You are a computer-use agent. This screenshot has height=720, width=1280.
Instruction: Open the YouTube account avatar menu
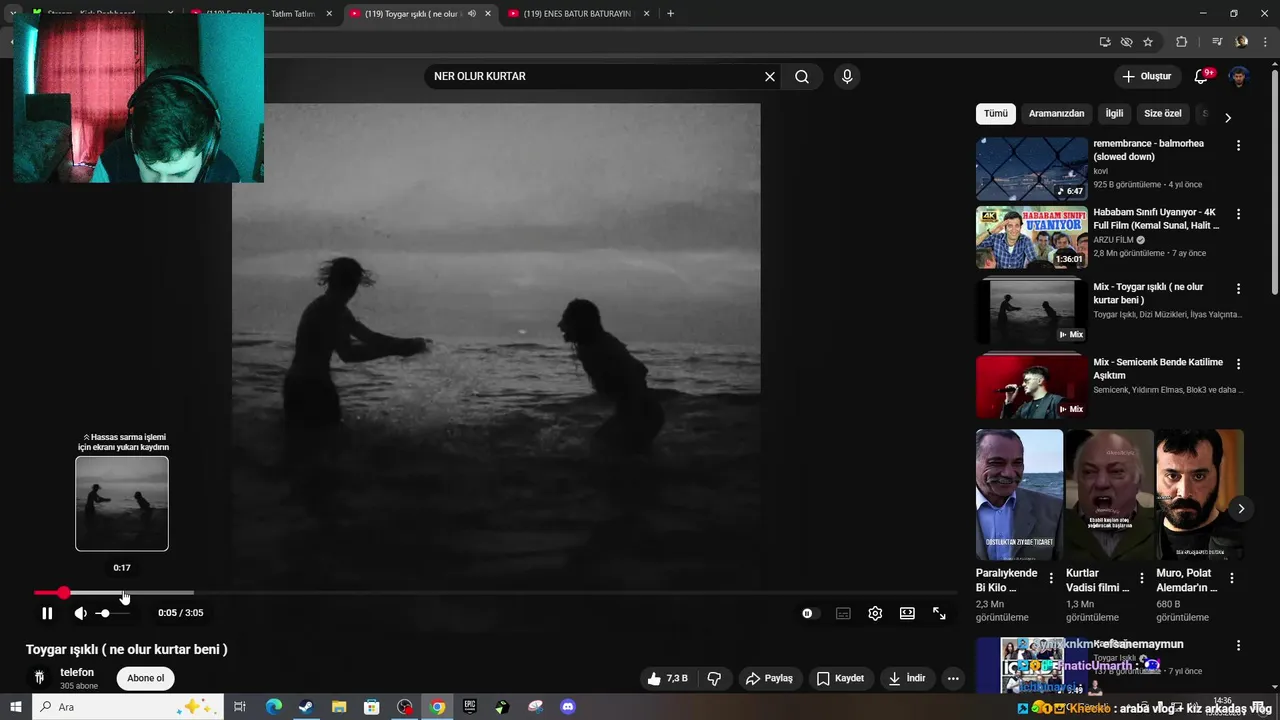[1239, 76]
